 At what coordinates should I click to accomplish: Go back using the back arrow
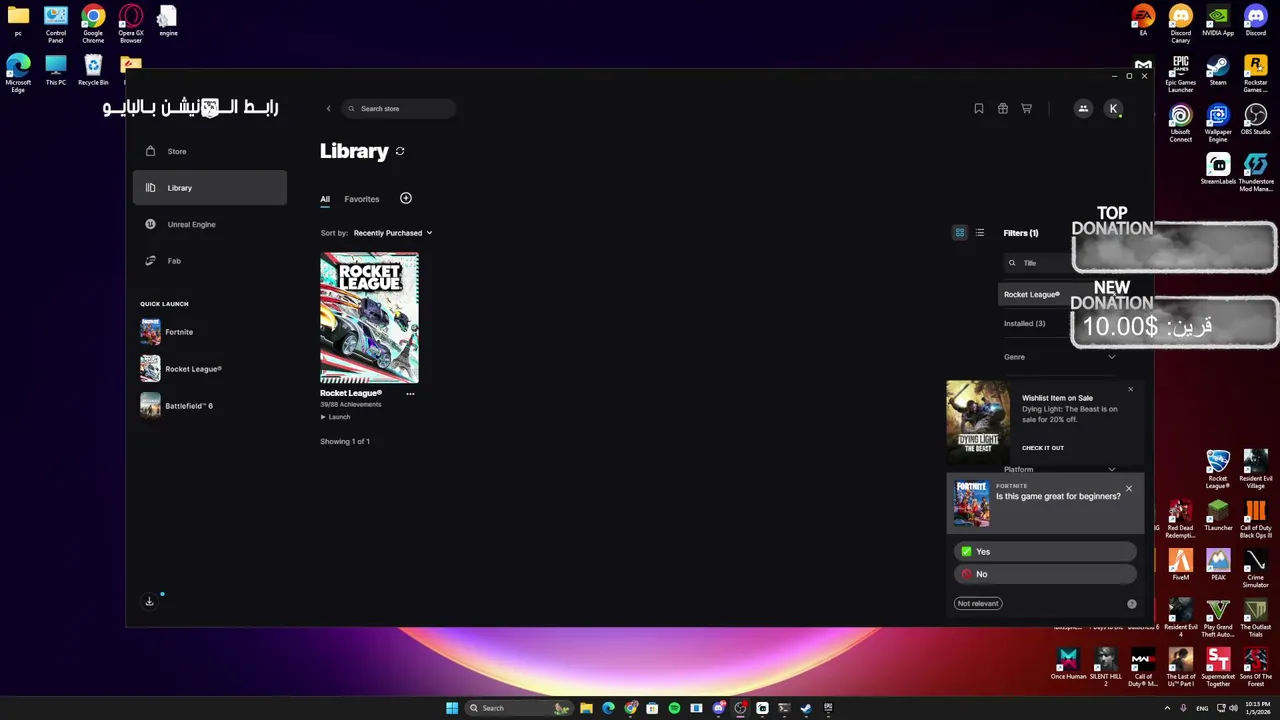328,108
